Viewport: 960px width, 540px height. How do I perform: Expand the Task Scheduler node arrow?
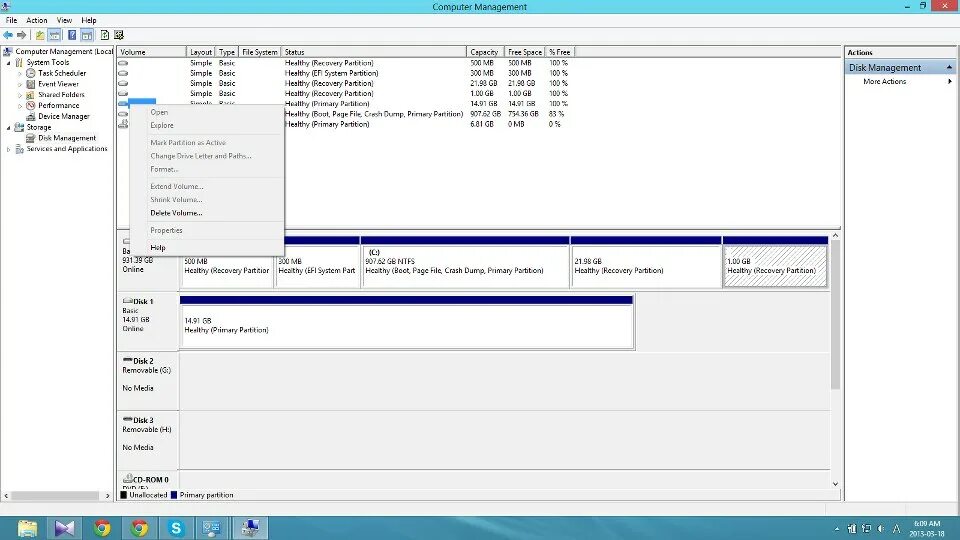20,73
